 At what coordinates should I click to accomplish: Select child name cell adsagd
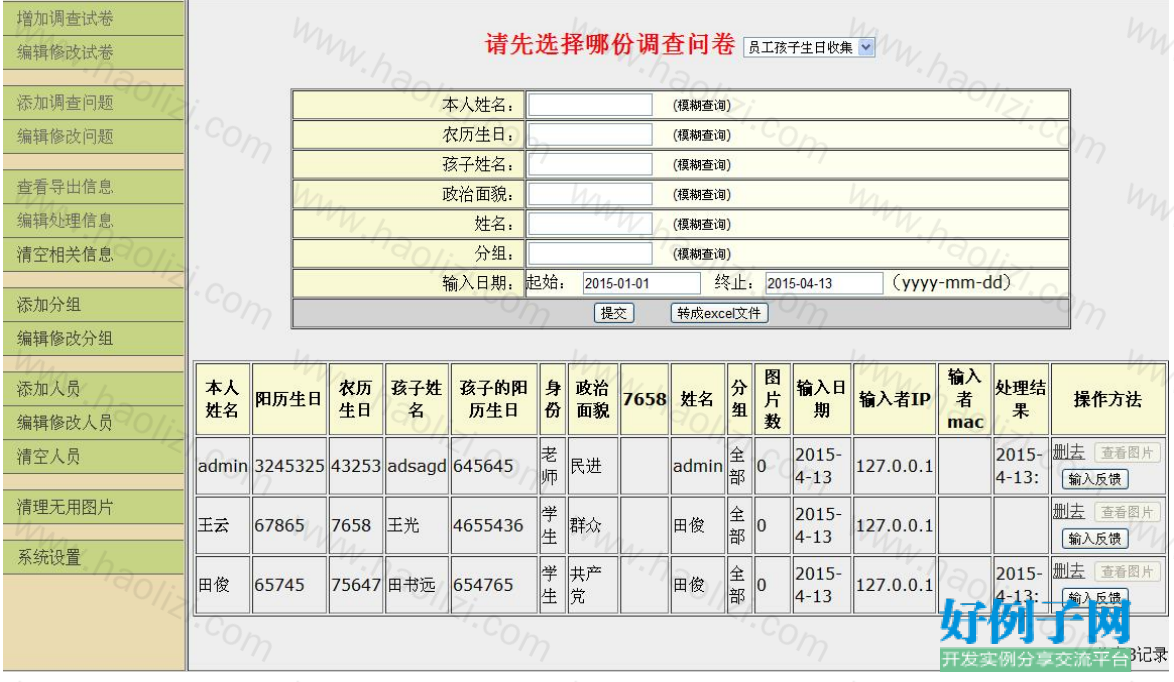(x=417, y=466)
